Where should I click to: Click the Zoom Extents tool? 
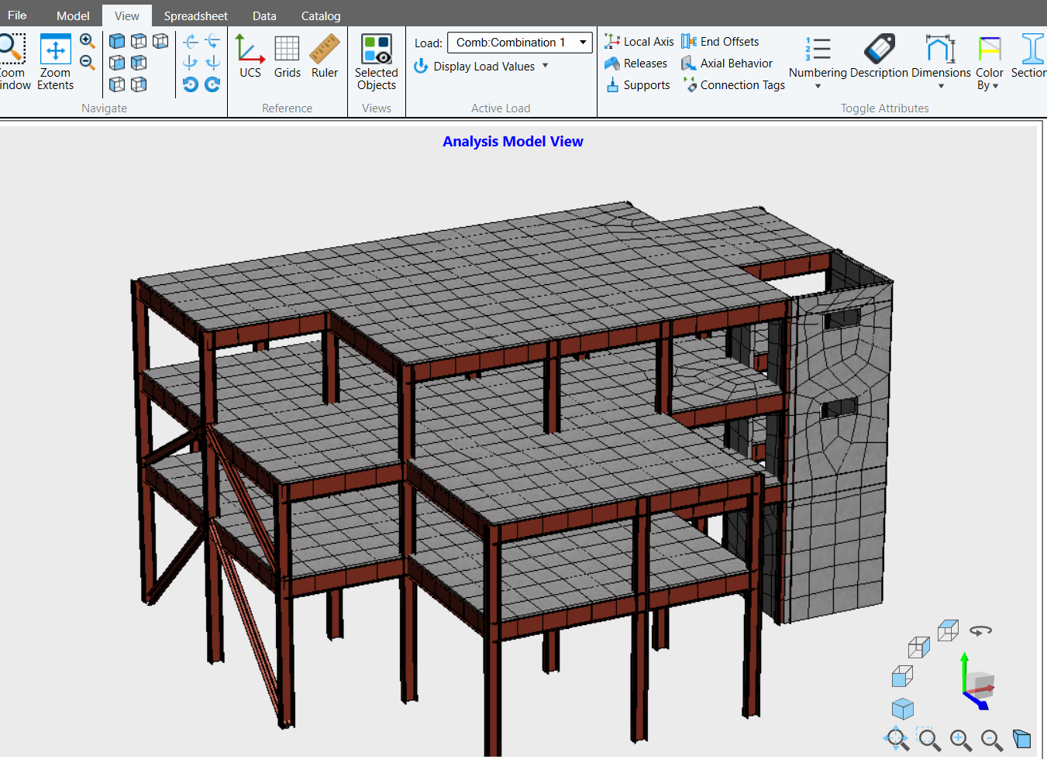pyautogui.click(x=55, y=62)
